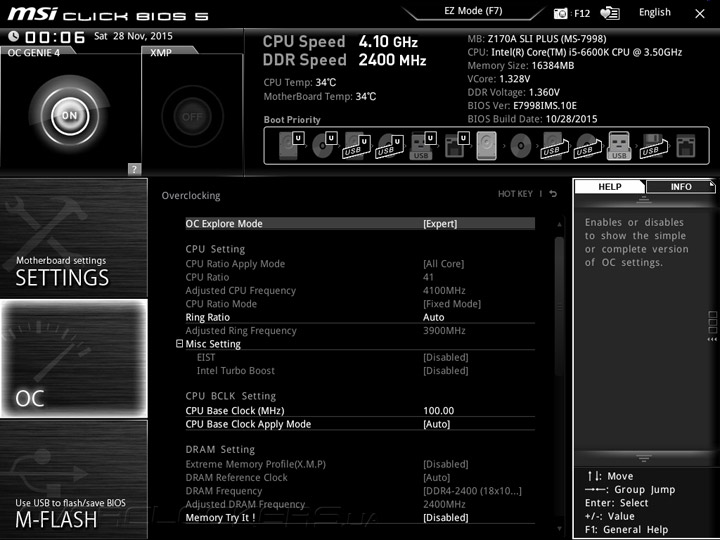Select the UEFI USB key boot icon
Image resolution: width=720 pixels, height=540 pixels.
pyautogui.click(x=422, y=146)
